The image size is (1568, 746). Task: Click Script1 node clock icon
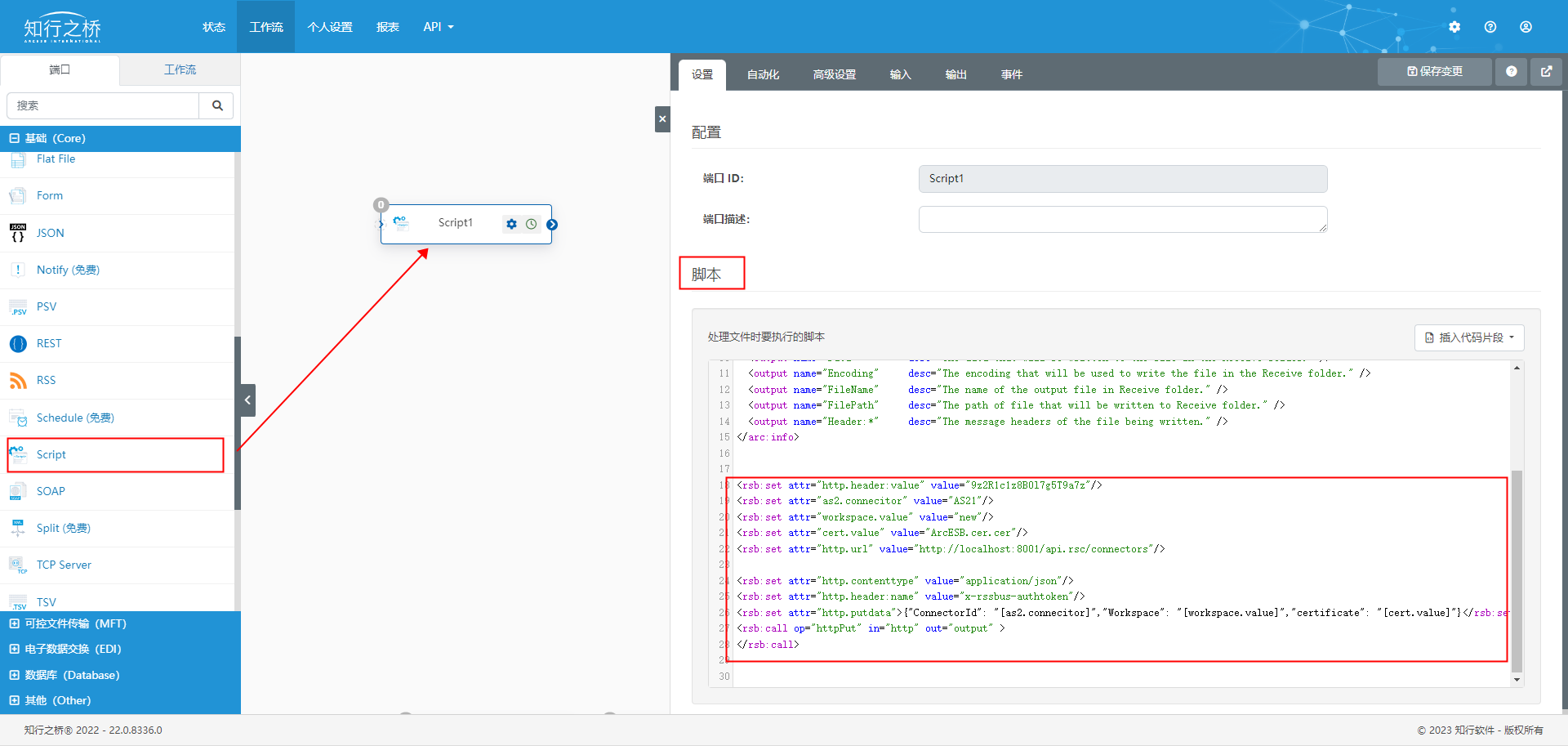click(x=531, y=224)
